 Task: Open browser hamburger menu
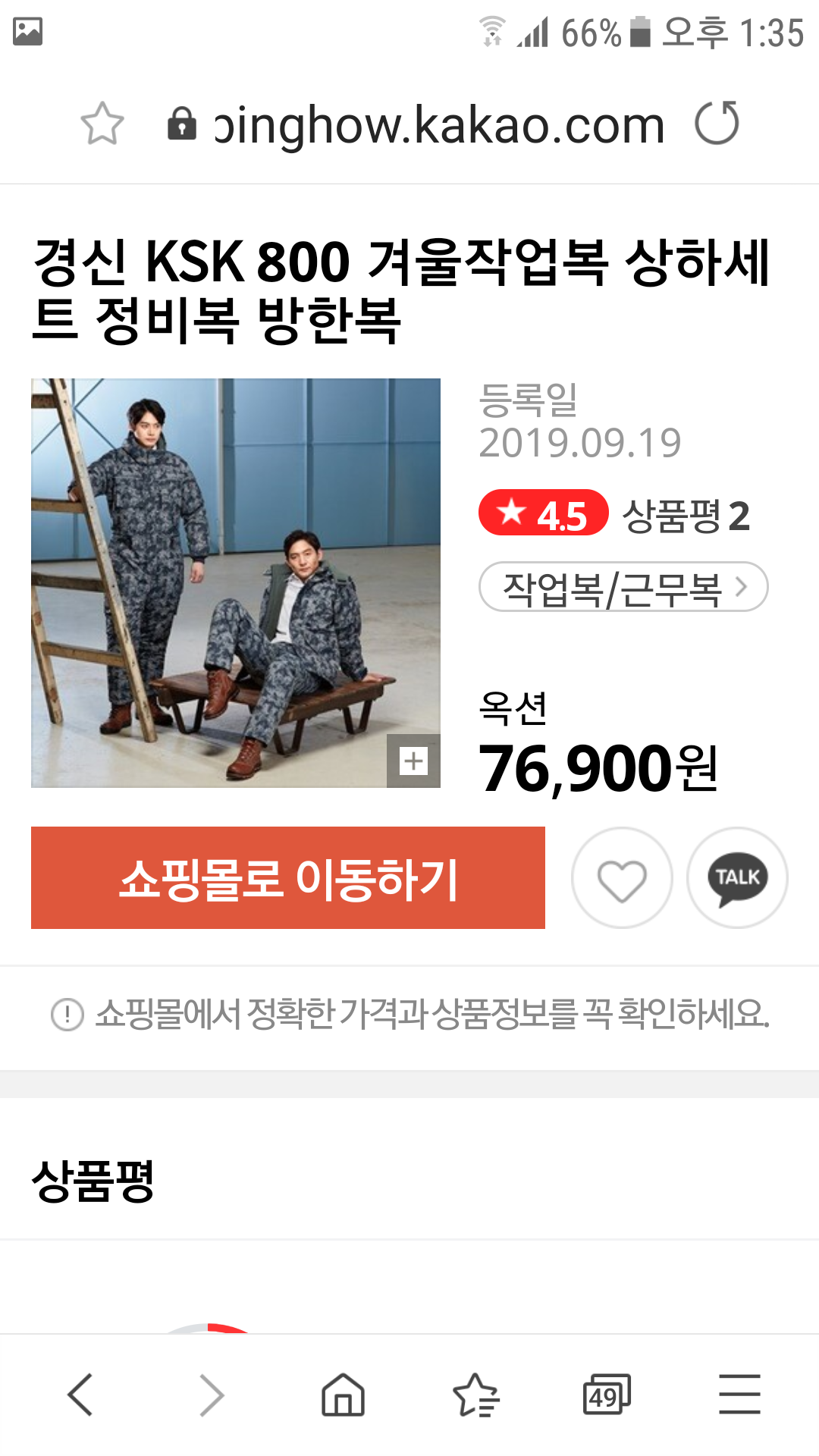(x=739, y=1395)
